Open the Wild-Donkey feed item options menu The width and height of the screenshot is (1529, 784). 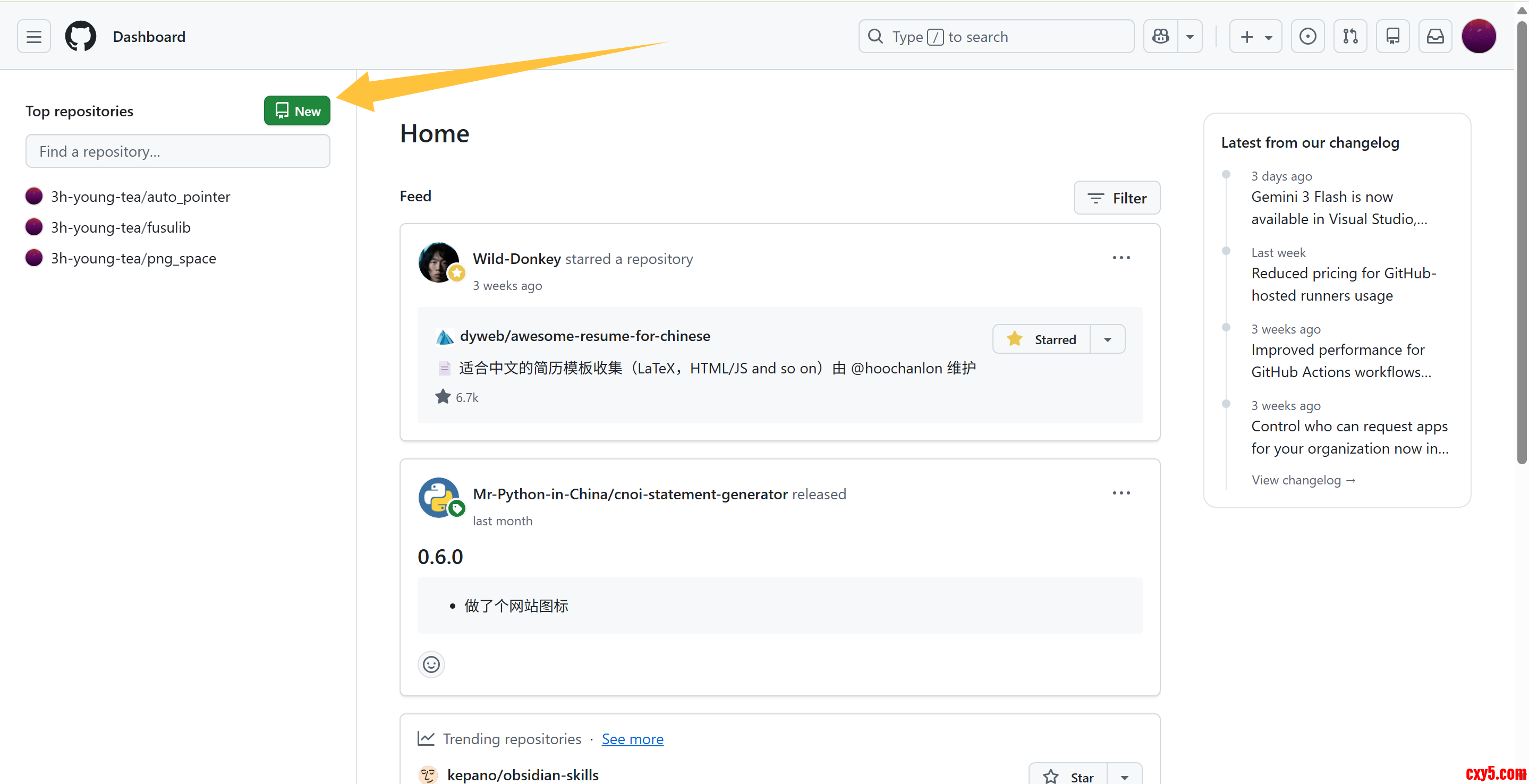[1120, 258]
